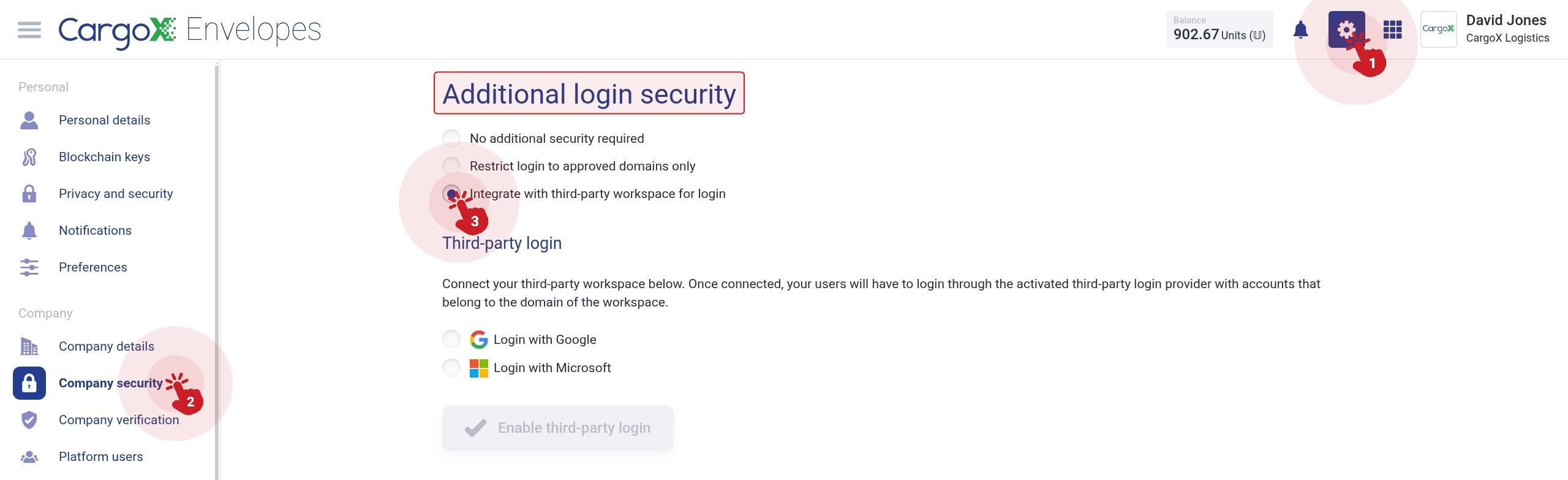The image size is (1568, 480).
Task: Select Restrict login to approved domains
Action: pyautogui.click(x=451, y=166)
